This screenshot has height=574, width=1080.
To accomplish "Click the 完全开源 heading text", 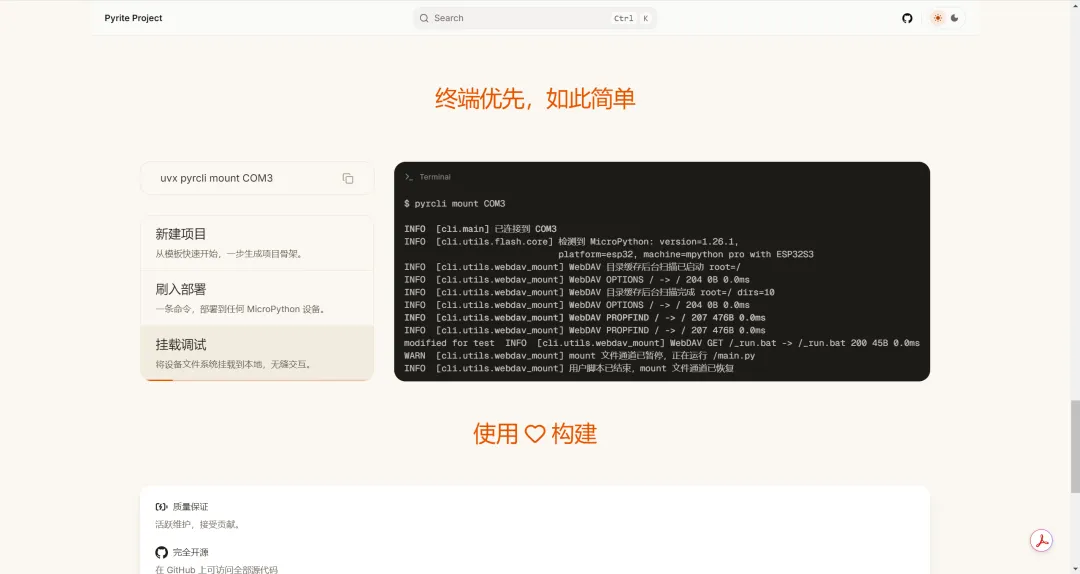I will [x=190, y=552].
